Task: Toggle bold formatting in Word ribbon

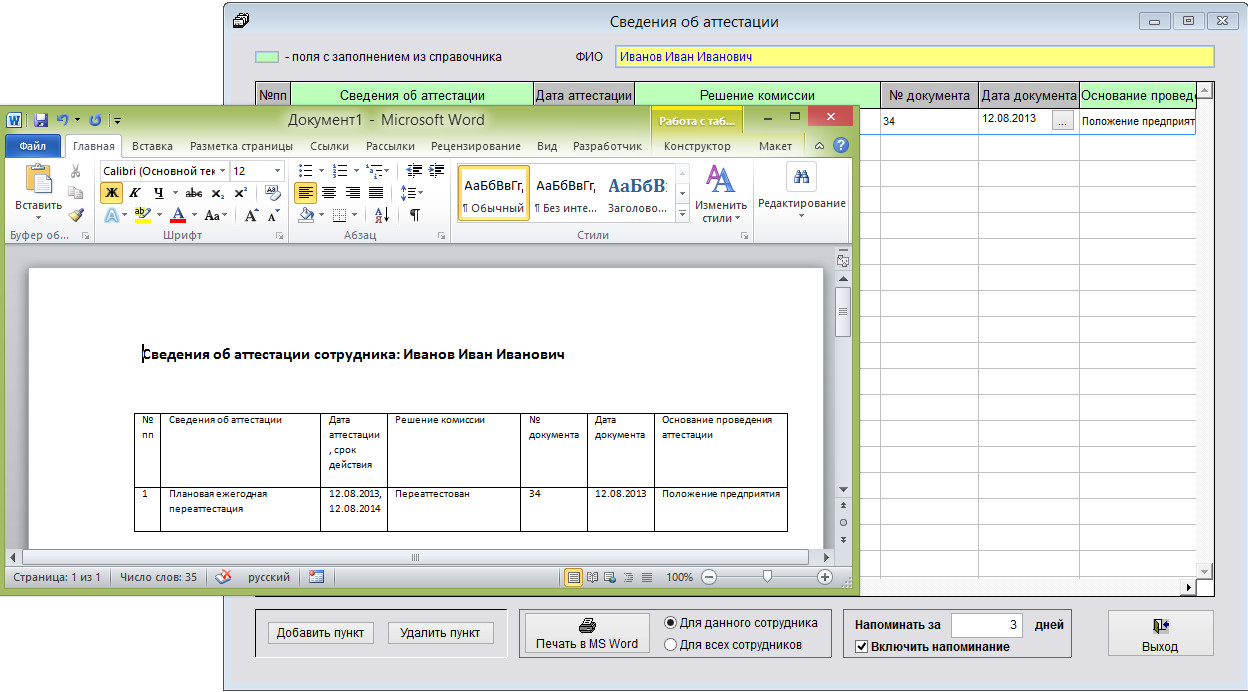Action: point(111,193)
